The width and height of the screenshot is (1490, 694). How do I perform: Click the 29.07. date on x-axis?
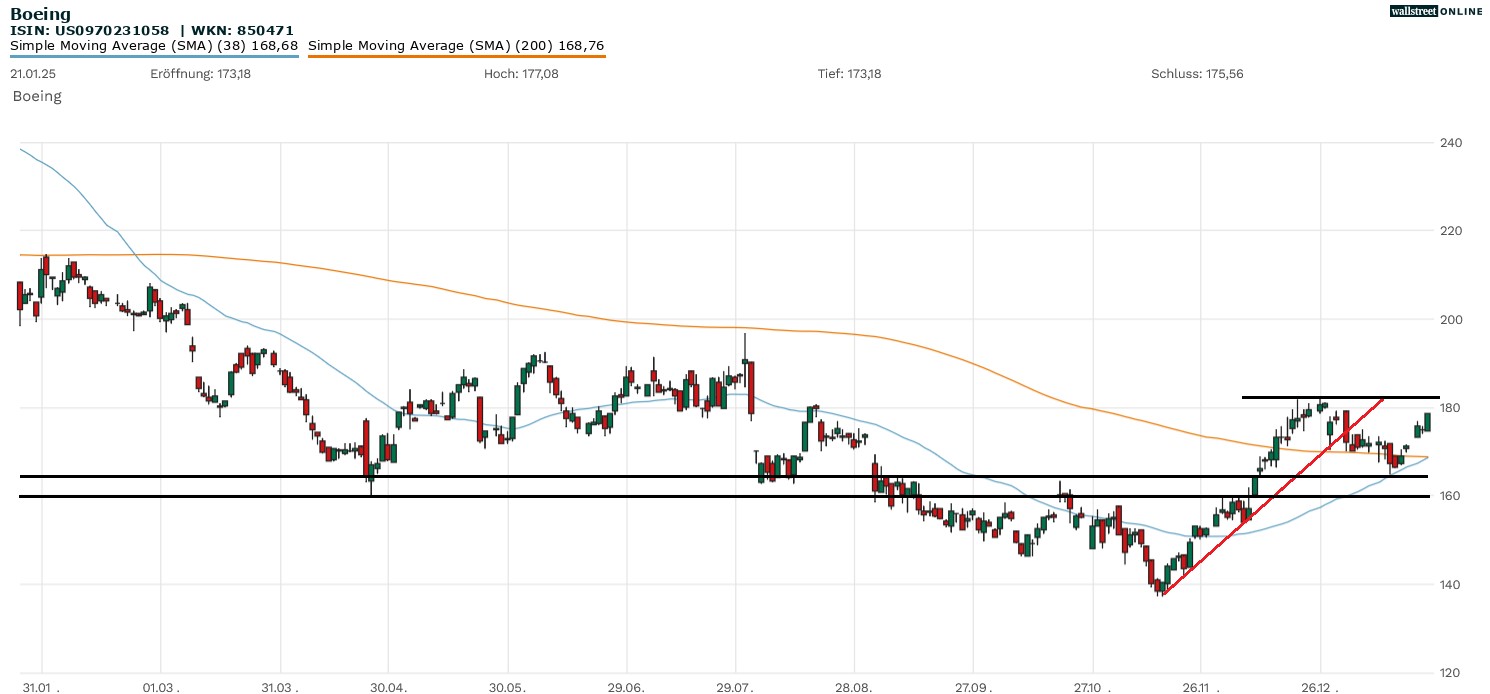point(735,688)
